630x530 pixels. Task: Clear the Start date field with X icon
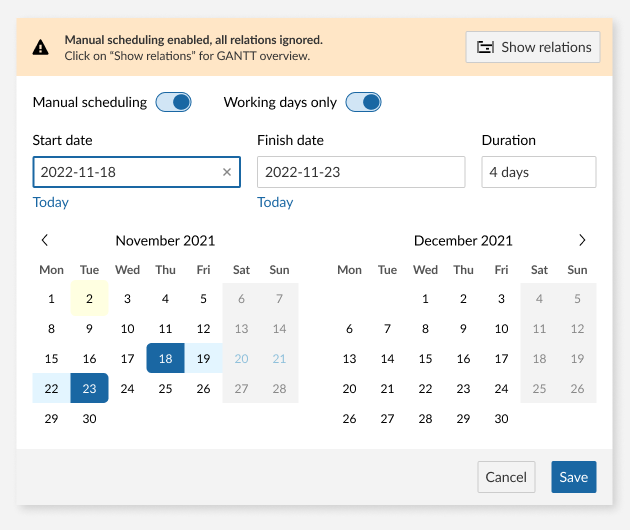(227, 172)
